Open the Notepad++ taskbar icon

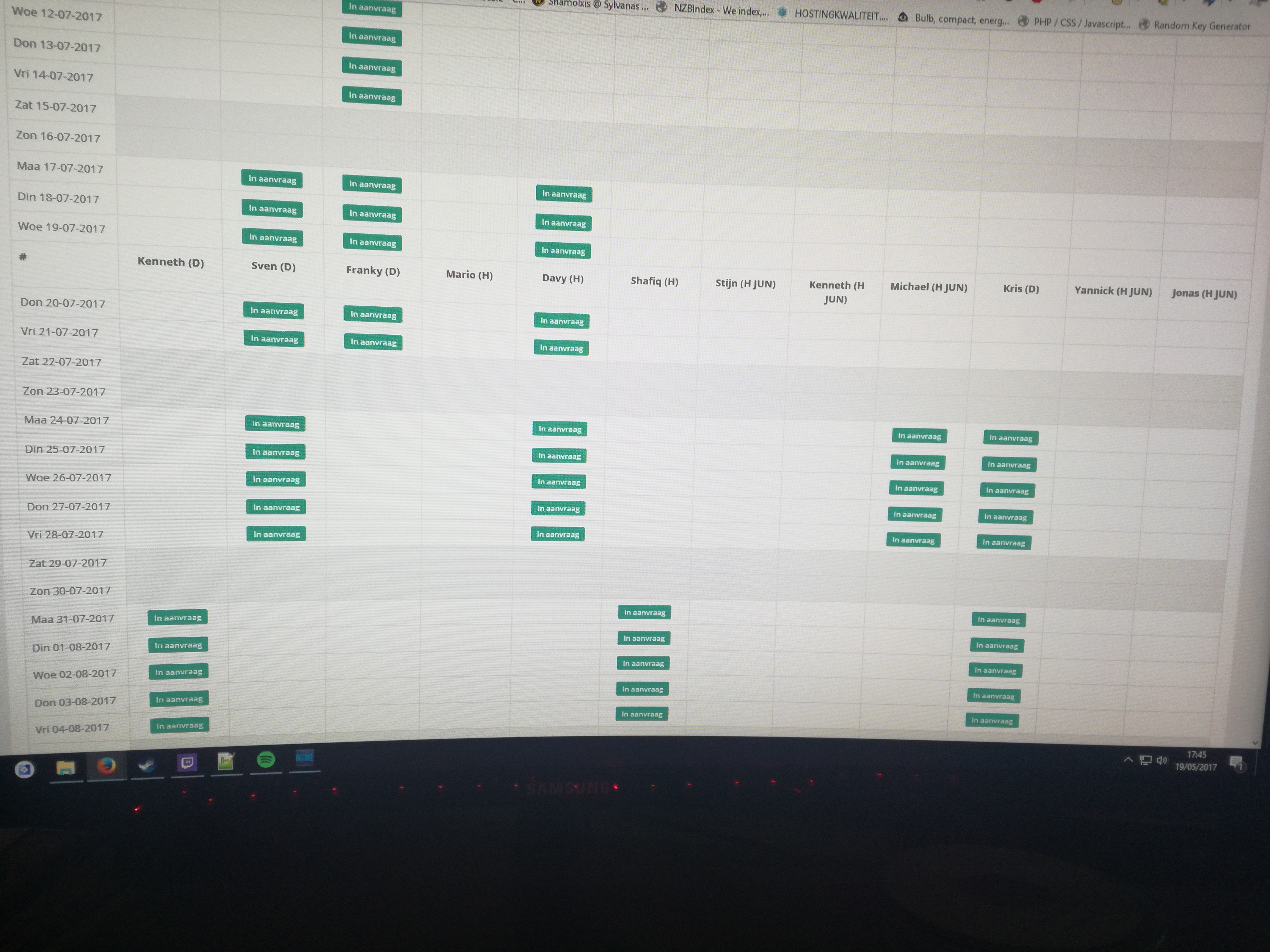[x=226, y=762]
